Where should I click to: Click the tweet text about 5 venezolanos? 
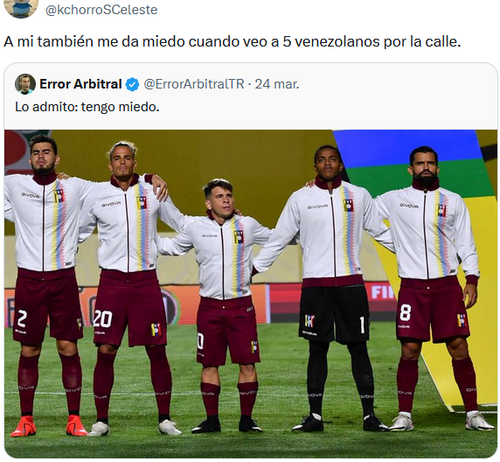[x=232, y=42]
